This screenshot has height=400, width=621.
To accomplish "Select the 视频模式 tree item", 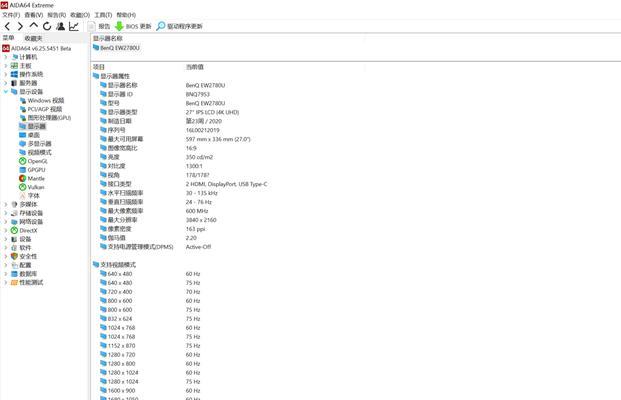I will [35, 152].
